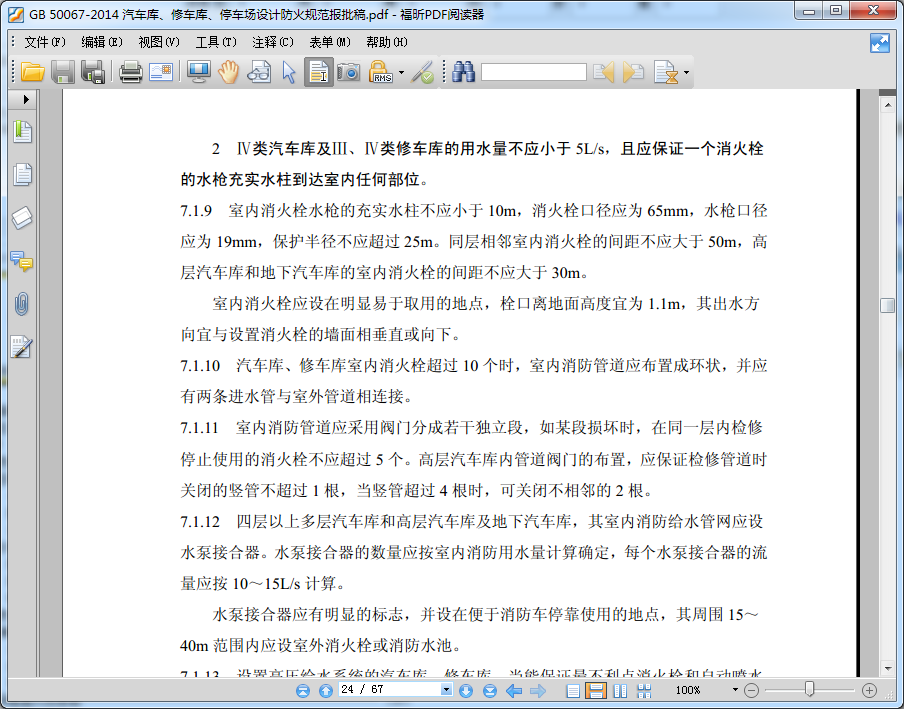Click the binoculars search icon
The image size is (904, 709).
click(x=463, y=72)
